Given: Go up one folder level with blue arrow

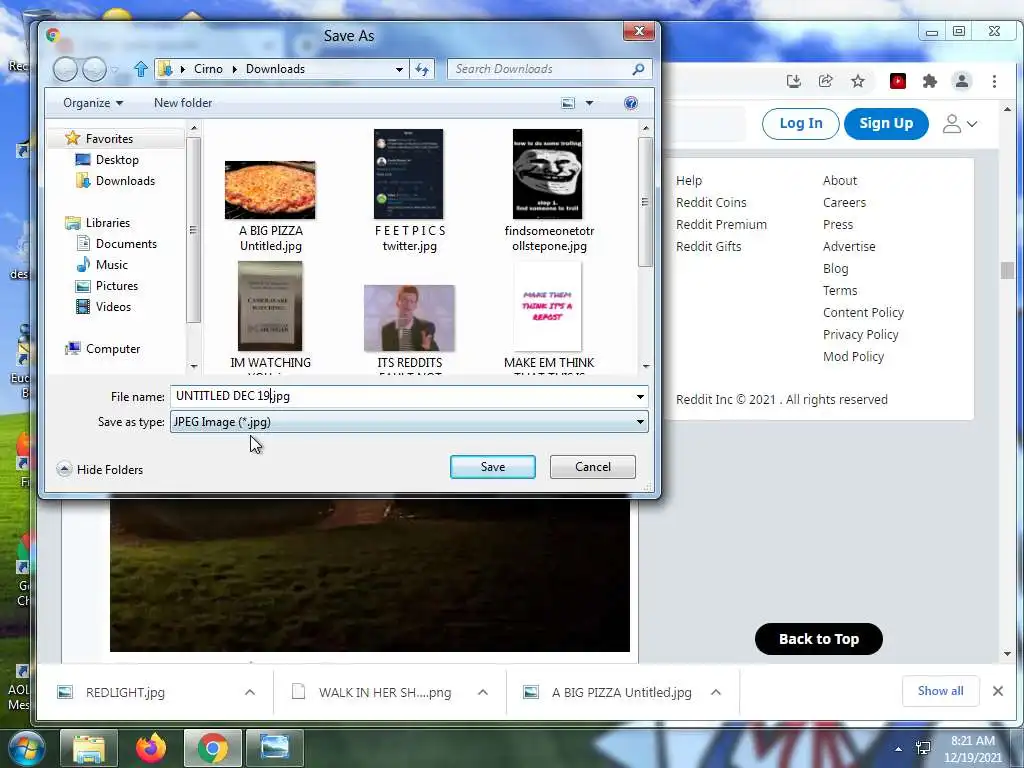Looking at the screenshot, I should pyautogui.click(x=140, y=69).
